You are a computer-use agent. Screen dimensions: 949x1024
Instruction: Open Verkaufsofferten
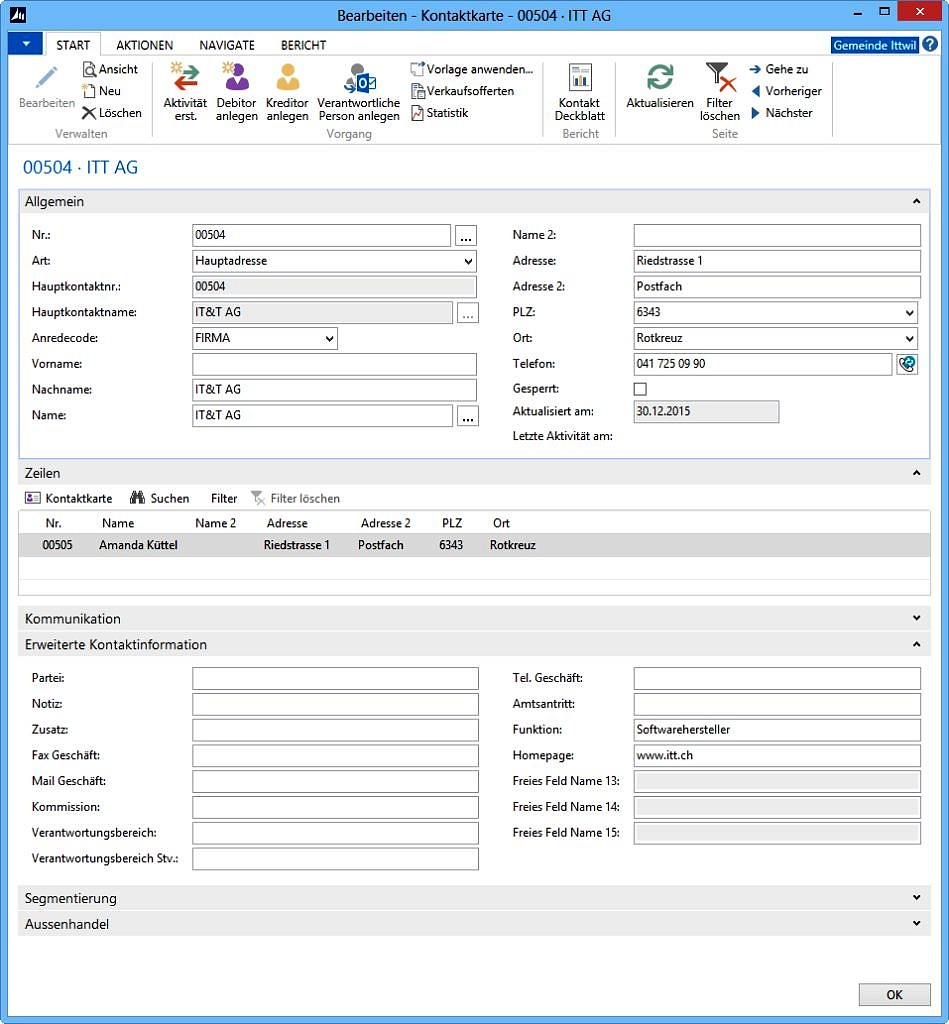click(462, 91)
